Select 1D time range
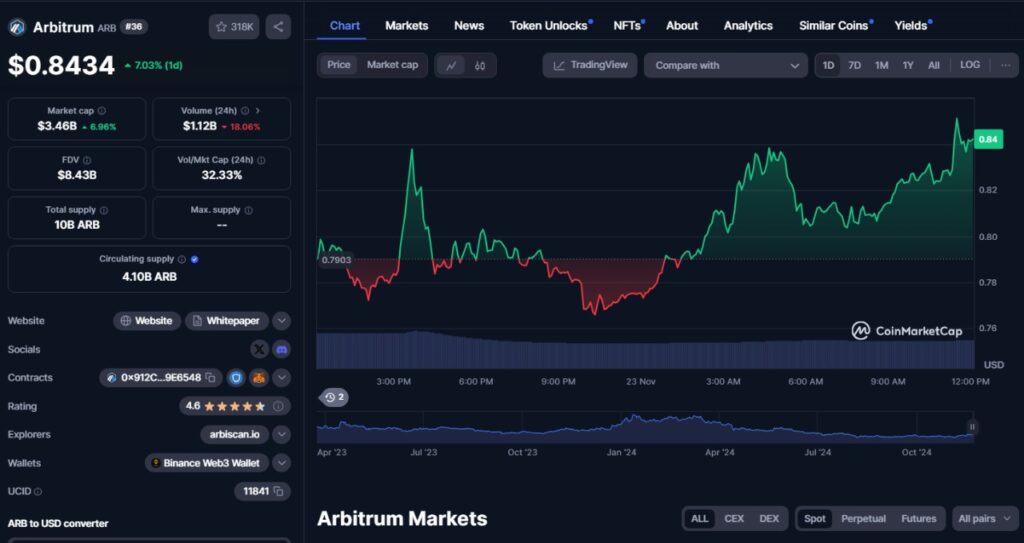The height and width of the screenshot is (543, 1024). [828, 65]
